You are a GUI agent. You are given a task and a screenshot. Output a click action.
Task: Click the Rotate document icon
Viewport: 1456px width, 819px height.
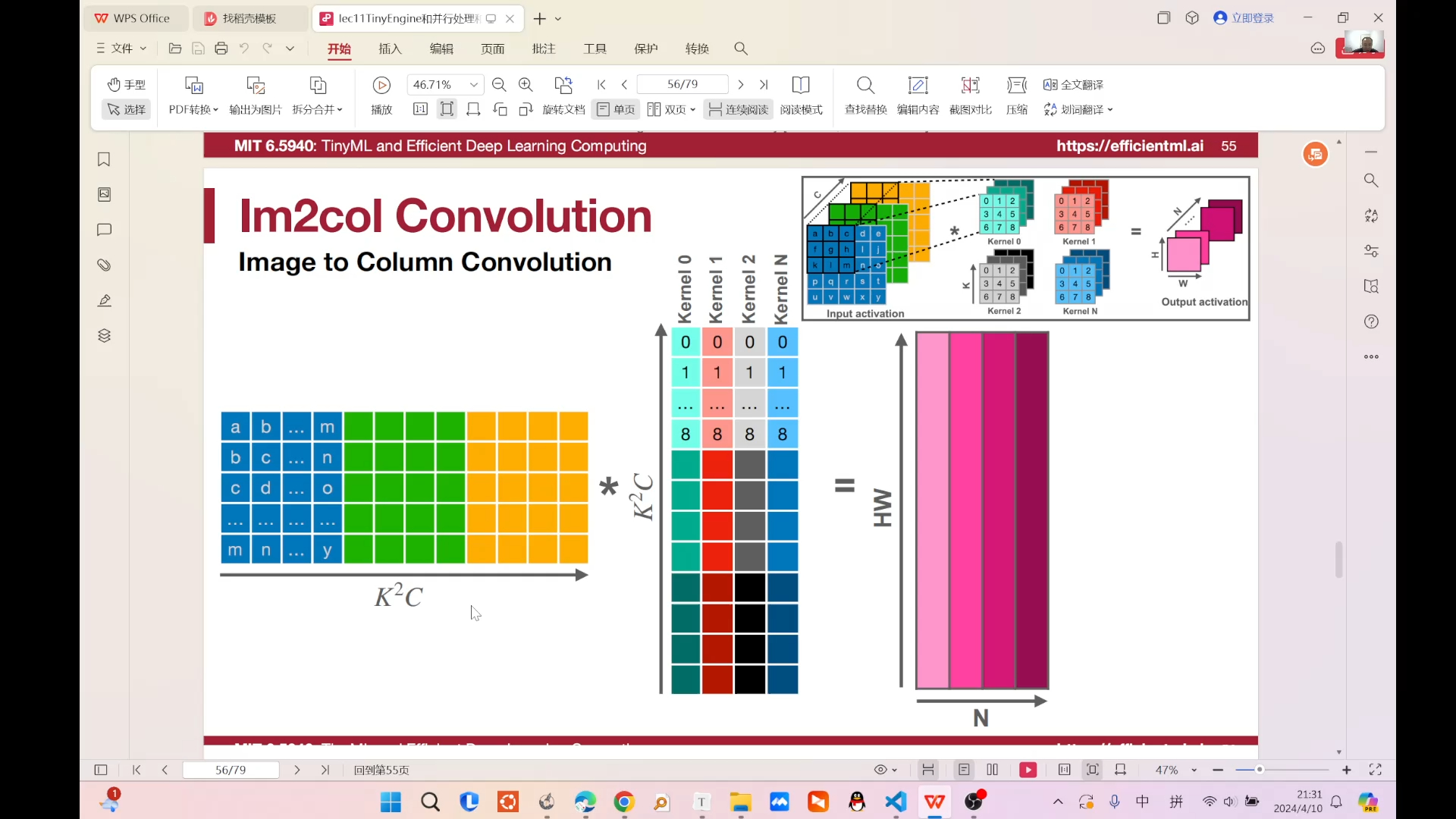tap(563, 85)
